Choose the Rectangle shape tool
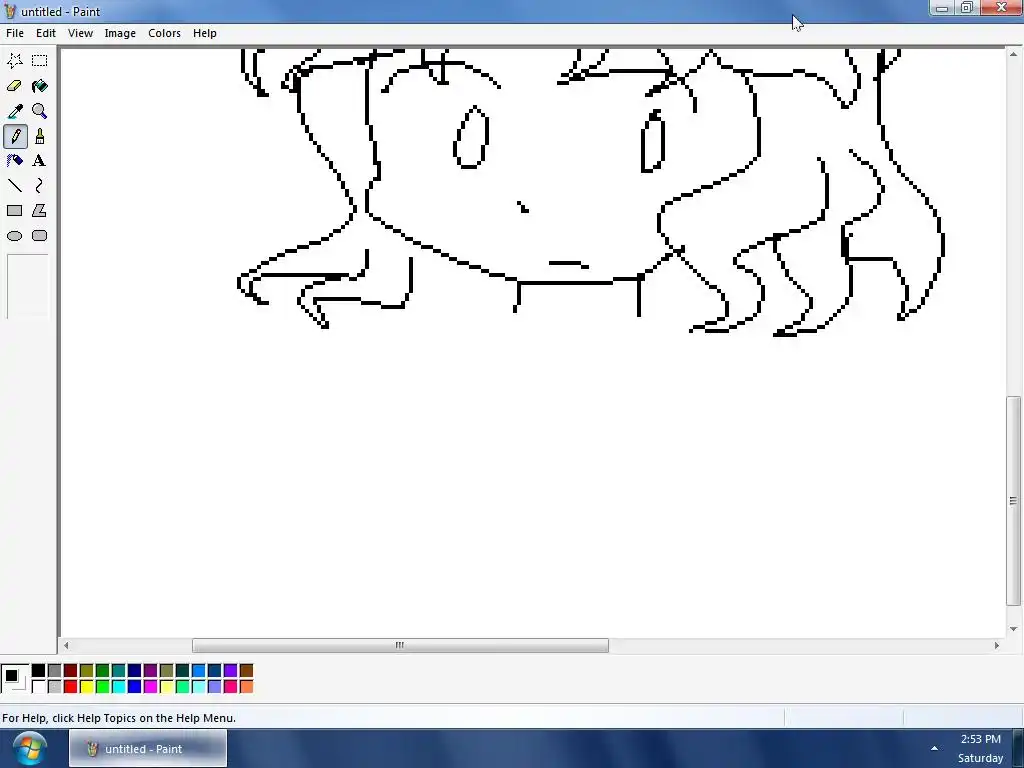The height and width of the screenshot is (768, 1024). 14,211
